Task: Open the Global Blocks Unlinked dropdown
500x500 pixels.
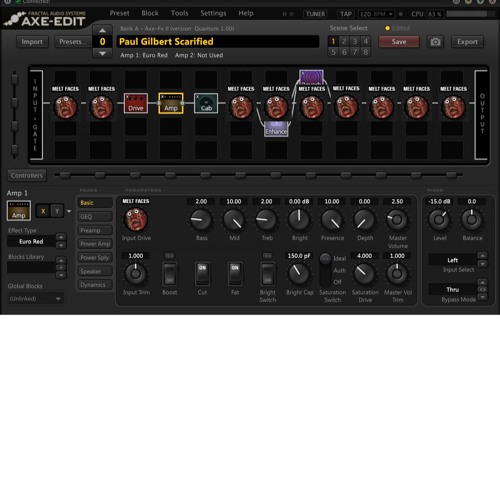Action: (35, 299)
